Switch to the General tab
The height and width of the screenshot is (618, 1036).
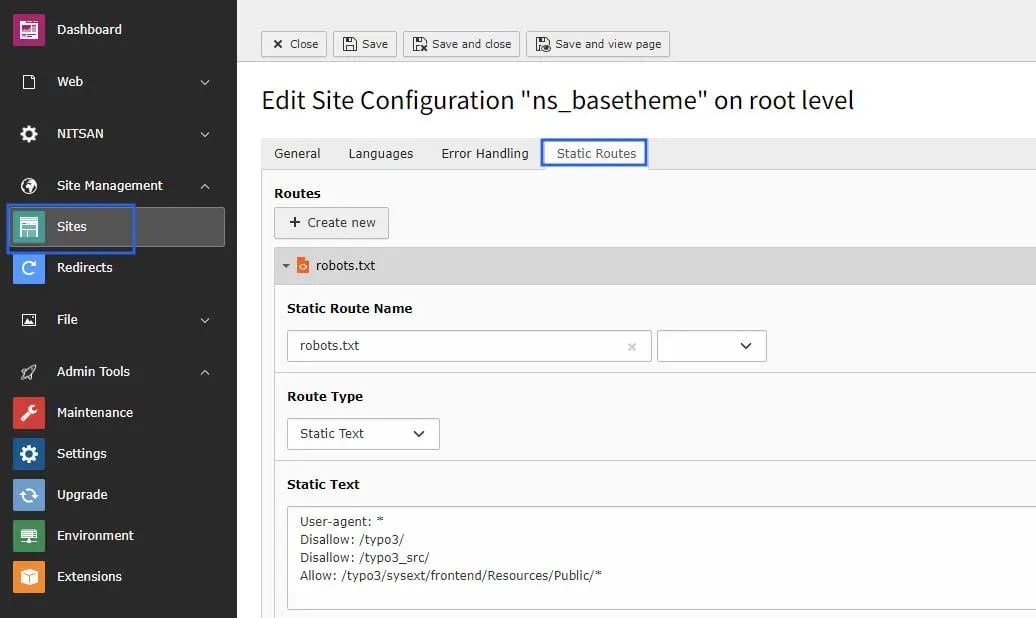(x=297, y=153)
